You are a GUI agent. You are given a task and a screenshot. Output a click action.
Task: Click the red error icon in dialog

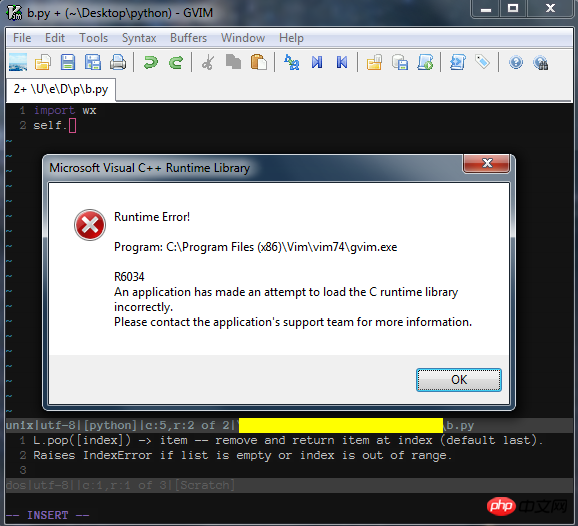tap(90, 225)
